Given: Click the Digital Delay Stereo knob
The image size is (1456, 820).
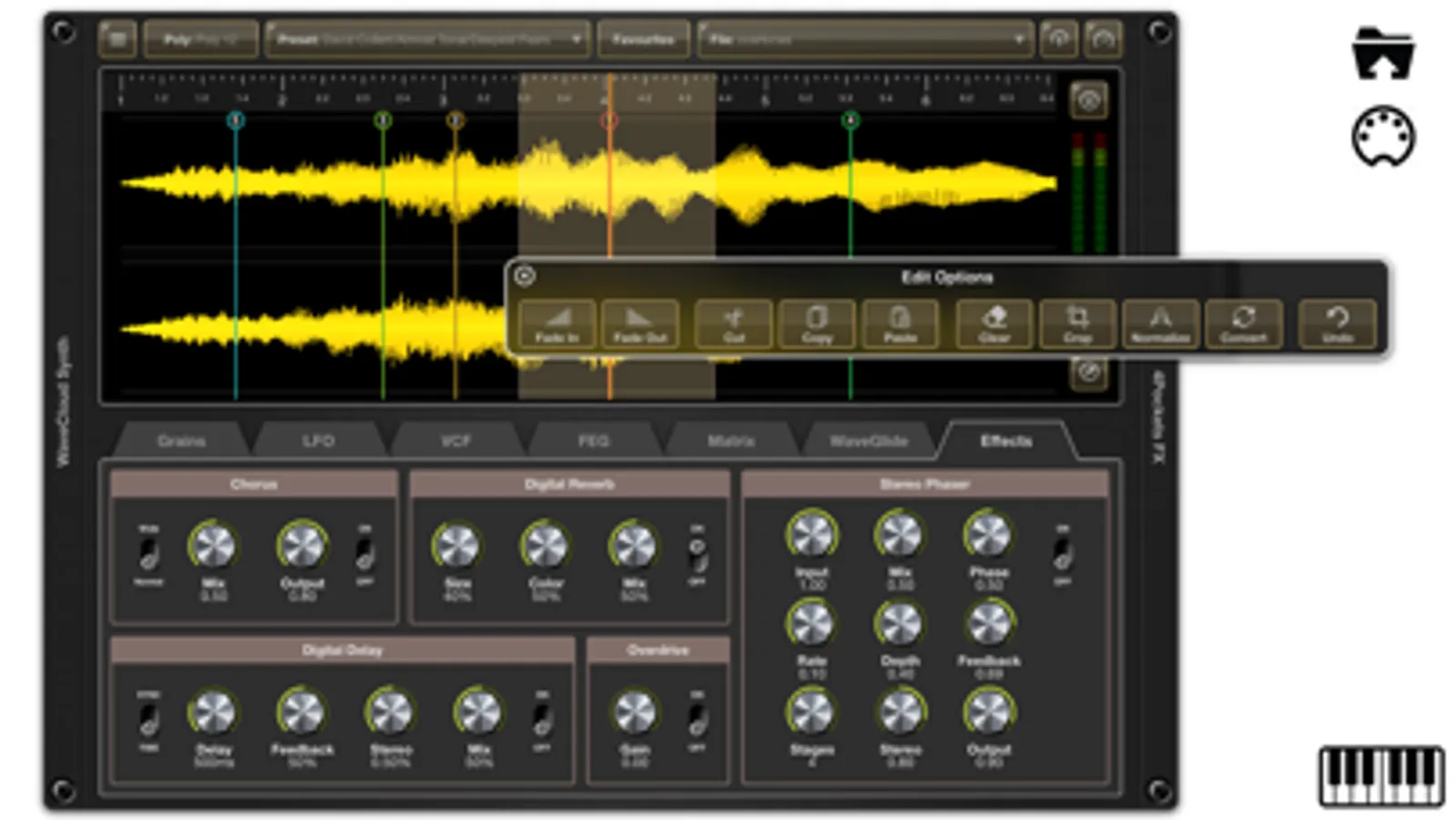Looking at the screenshot, I should (x=391, y=712).
